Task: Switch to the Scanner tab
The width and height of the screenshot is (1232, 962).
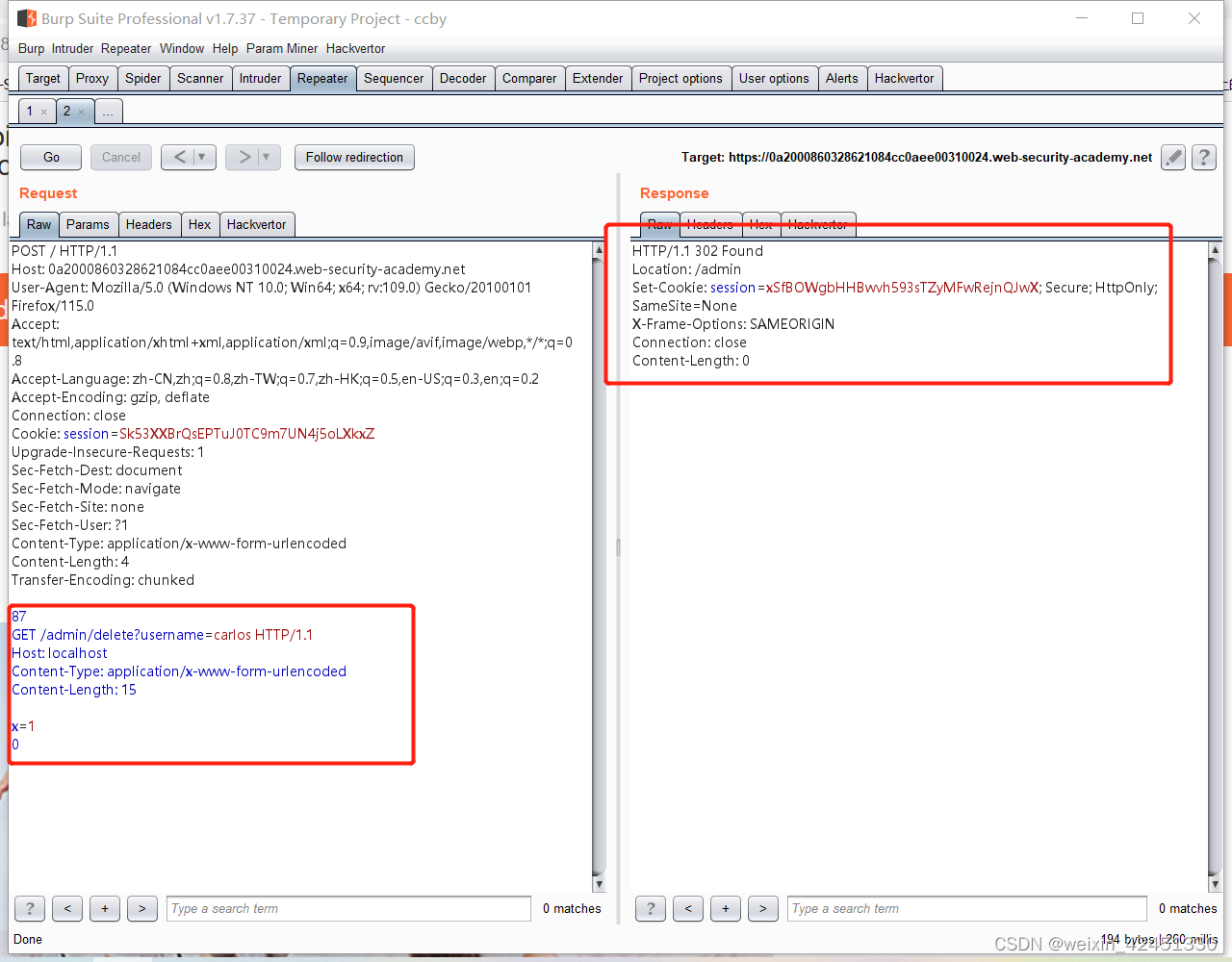Action: [x=200, y=79]
